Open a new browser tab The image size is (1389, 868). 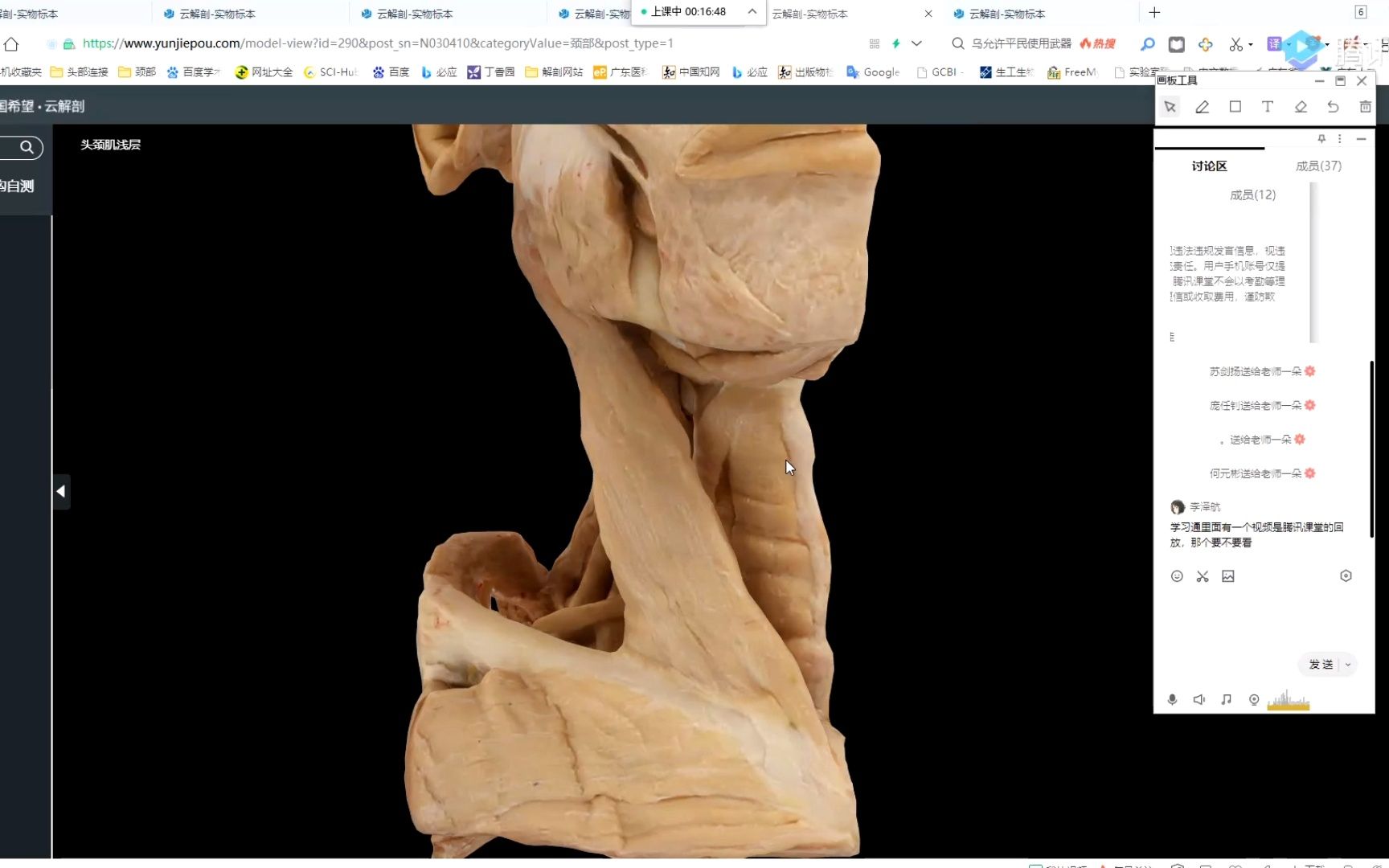(x=1154, y=13)
